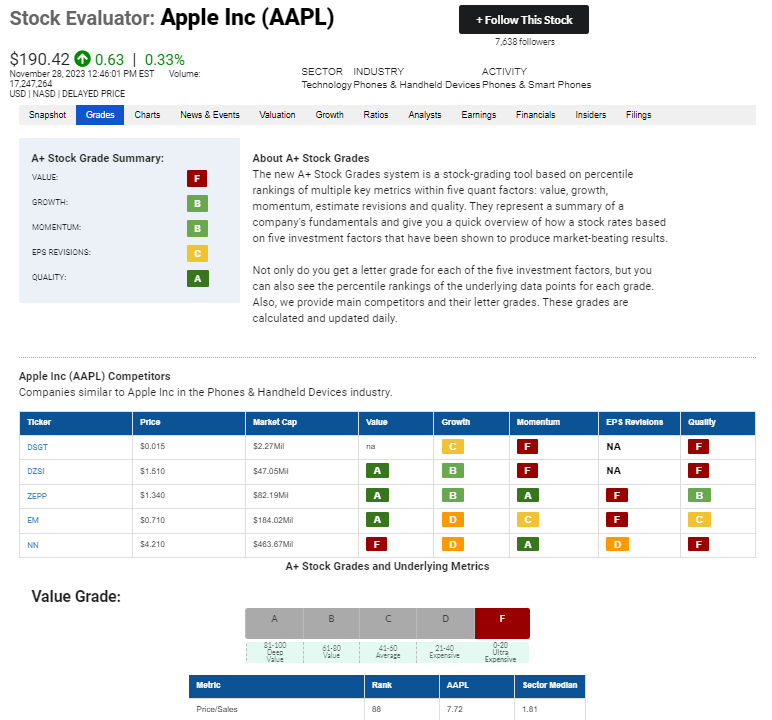Click the green up-arrow price change icon
Screen dimensions: 772x720
tap(82, 59)
